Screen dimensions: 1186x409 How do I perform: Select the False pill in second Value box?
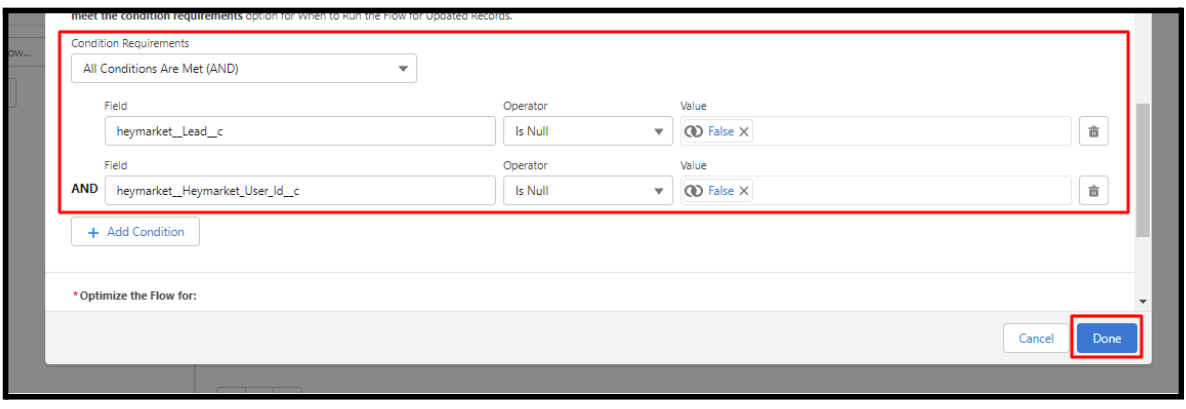click(x=718, y=191)
